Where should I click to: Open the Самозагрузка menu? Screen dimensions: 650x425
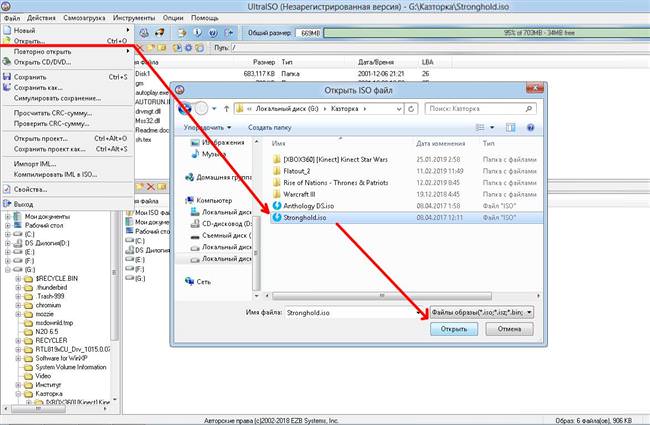click(x=84, y=18)
